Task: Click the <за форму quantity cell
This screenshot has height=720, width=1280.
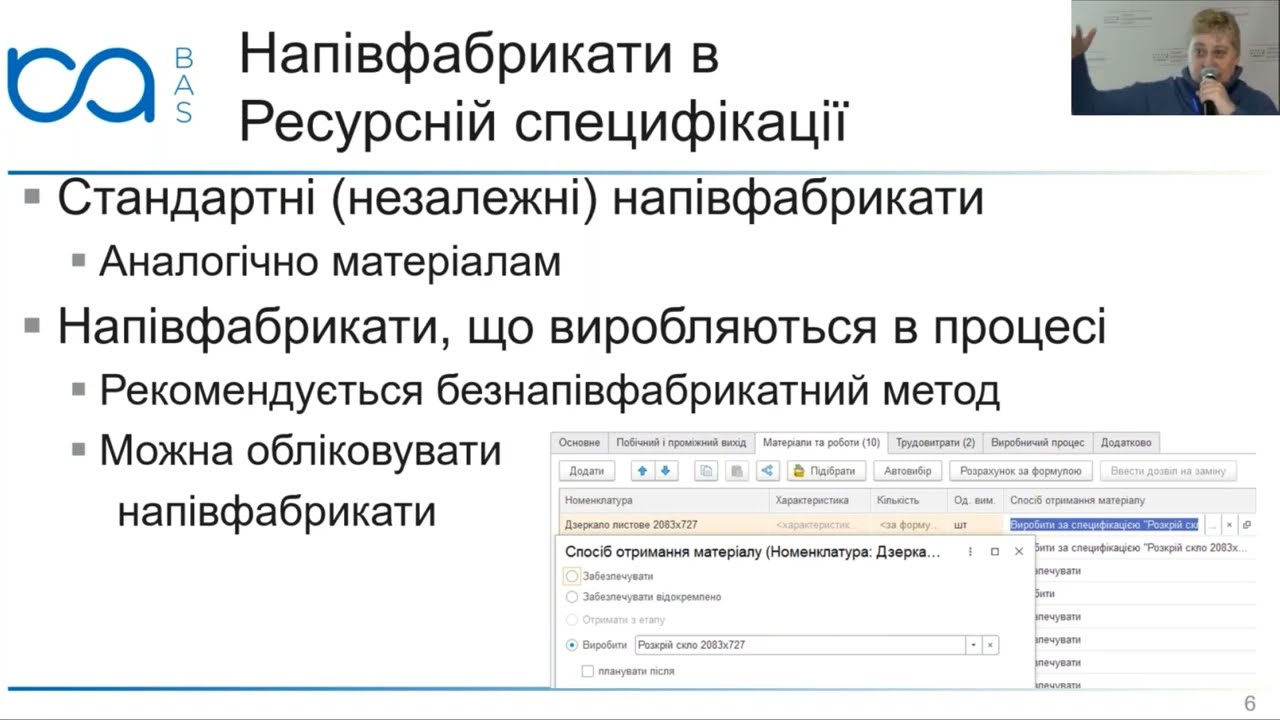Action: 909,525
